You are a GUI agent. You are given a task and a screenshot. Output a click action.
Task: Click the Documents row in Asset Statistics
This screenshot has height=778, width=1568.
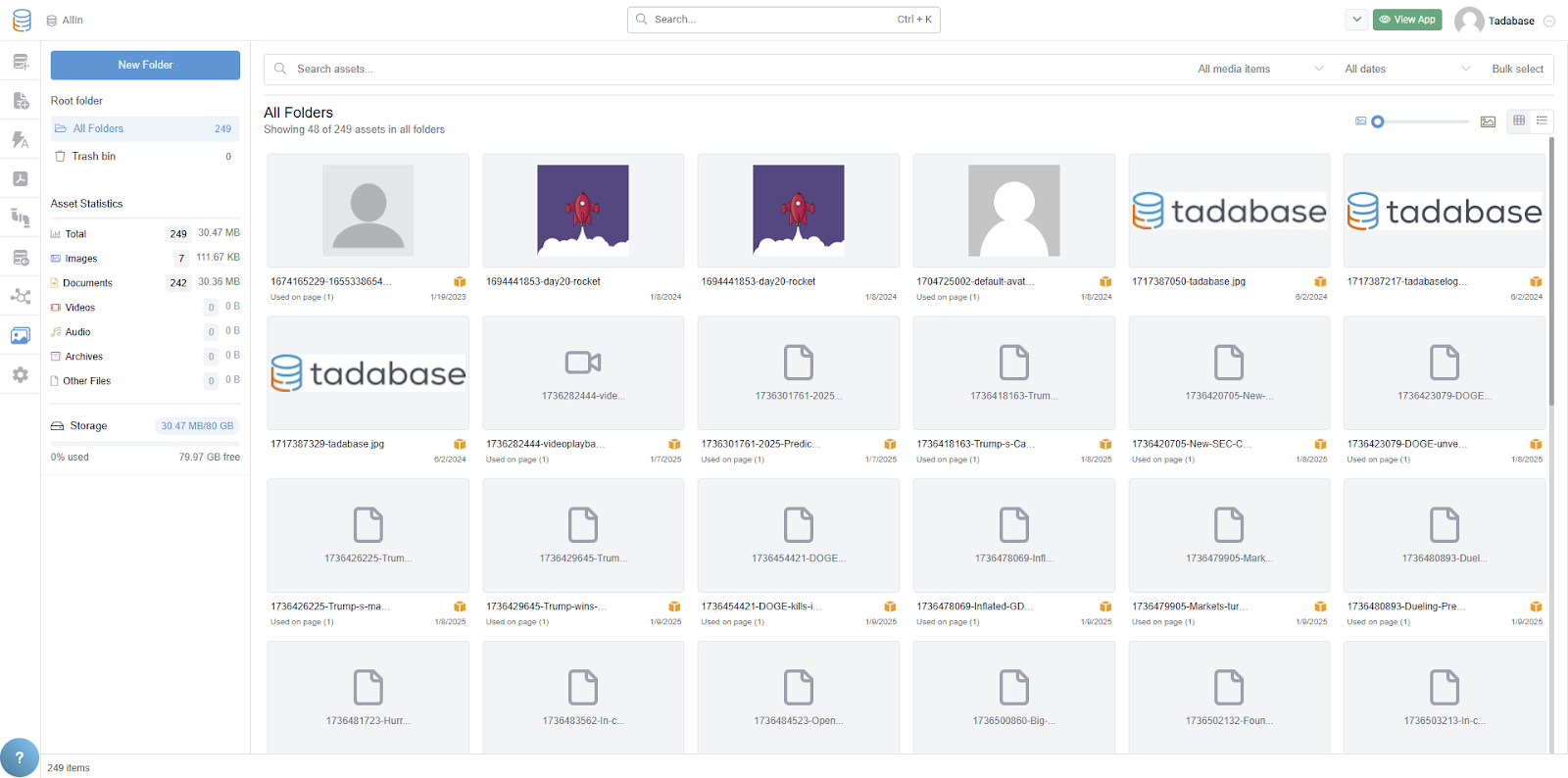(x=145, y=283)
